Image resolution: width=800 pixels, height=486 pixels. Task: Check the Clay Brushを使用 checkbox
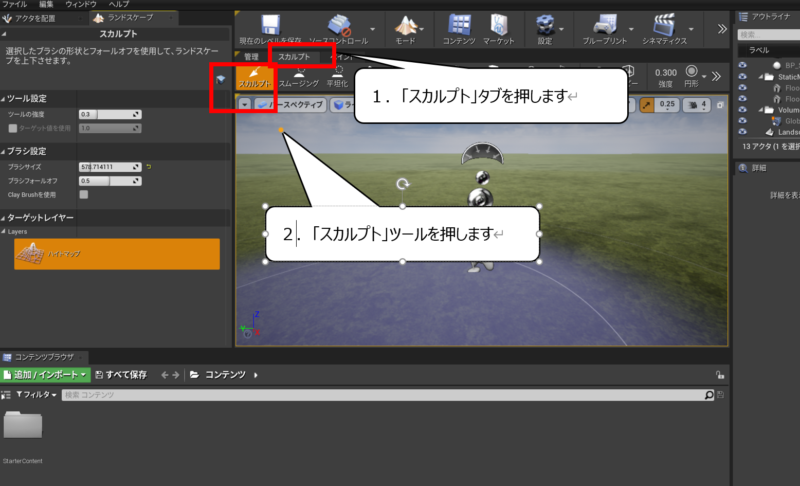(84, 194)
